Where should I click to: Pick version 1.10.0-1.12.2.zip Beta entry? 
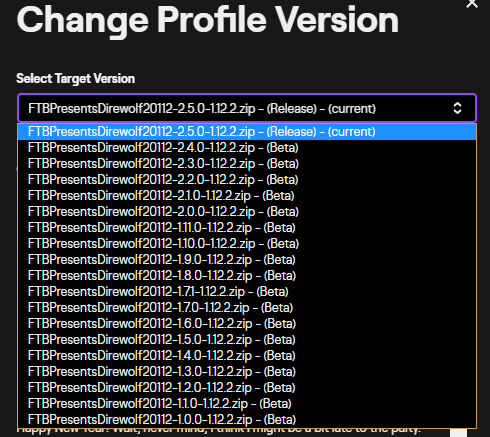[247, 244]
